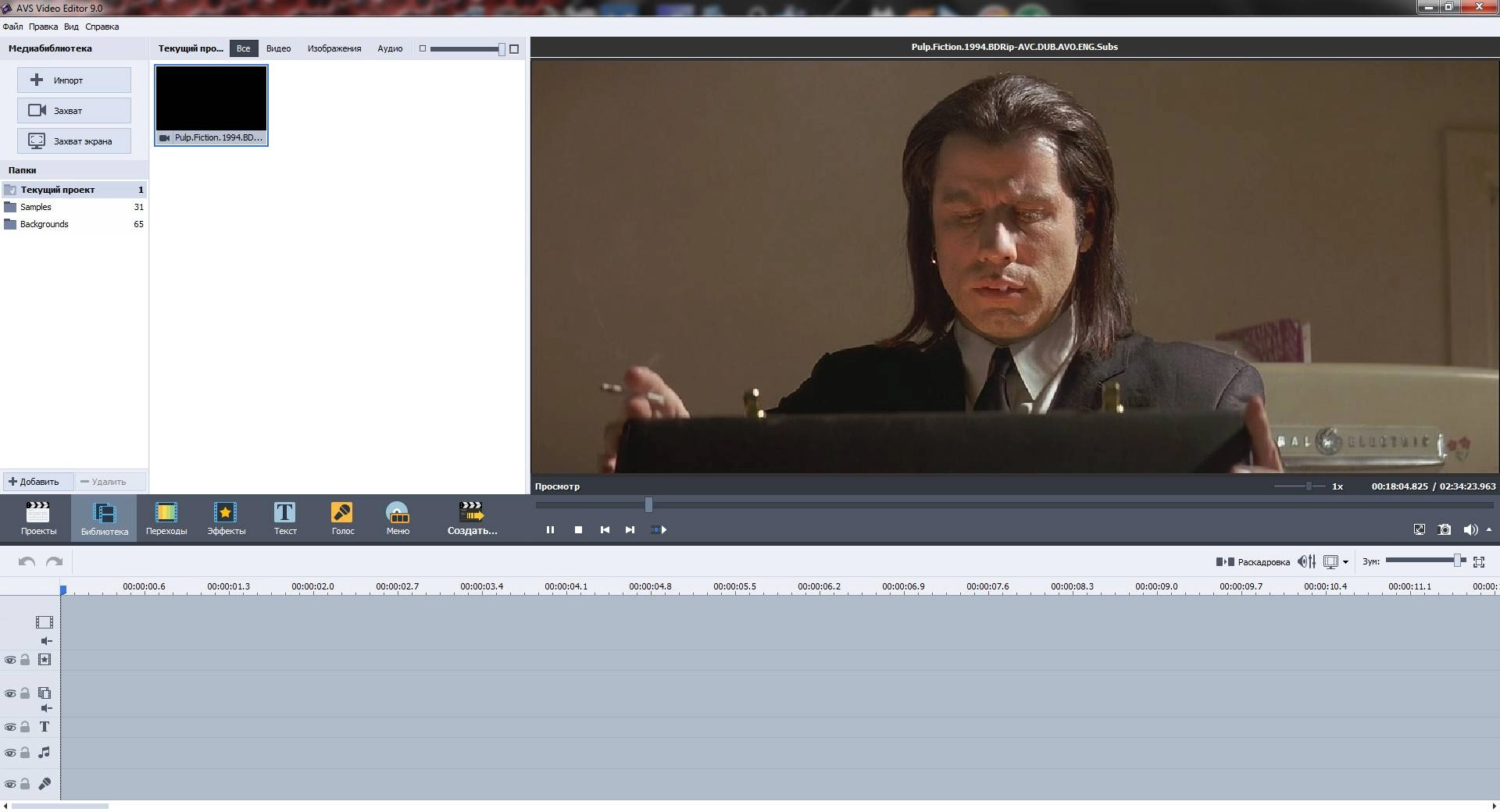Image resolution: width=1500 pixels, height=812 pixels.
Task: Select the Pulp.Fiction video thumbnail
Action: [x=211, y=105]
